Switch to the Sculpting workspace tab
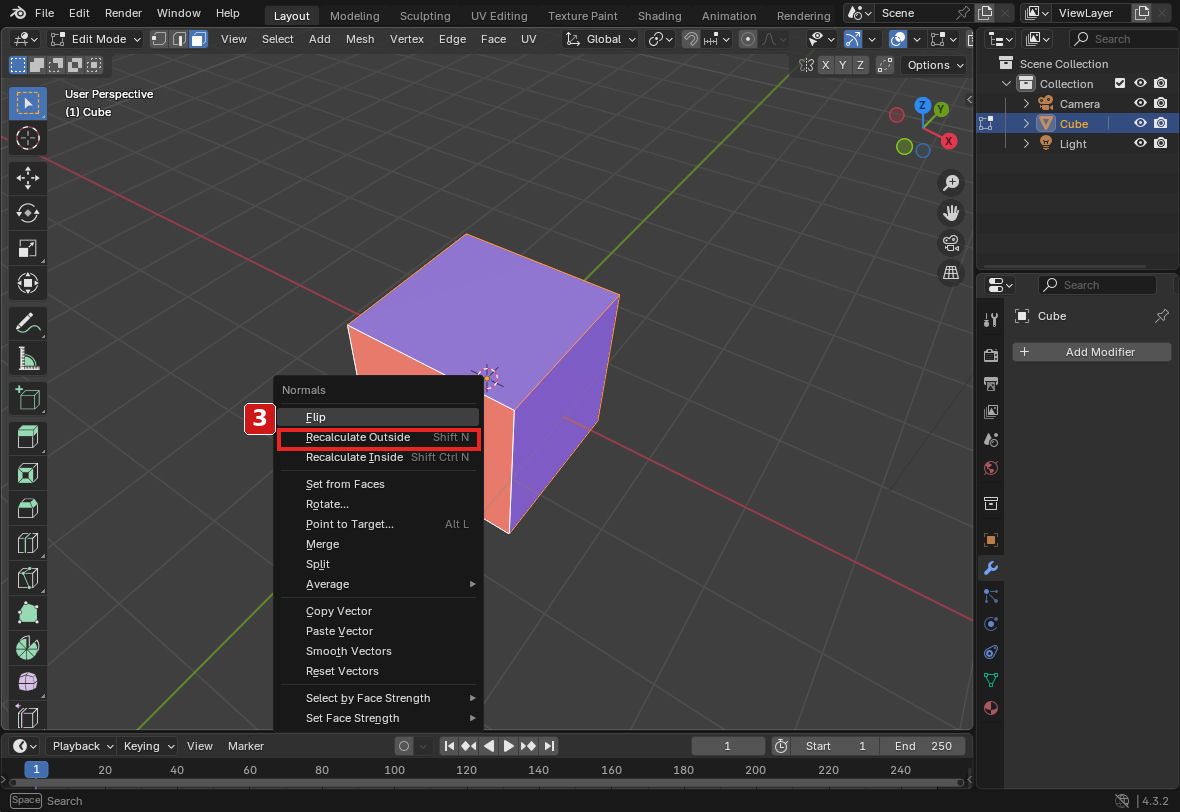The image size is (1180, 812). pyautogui.click(x=425, y=15)
